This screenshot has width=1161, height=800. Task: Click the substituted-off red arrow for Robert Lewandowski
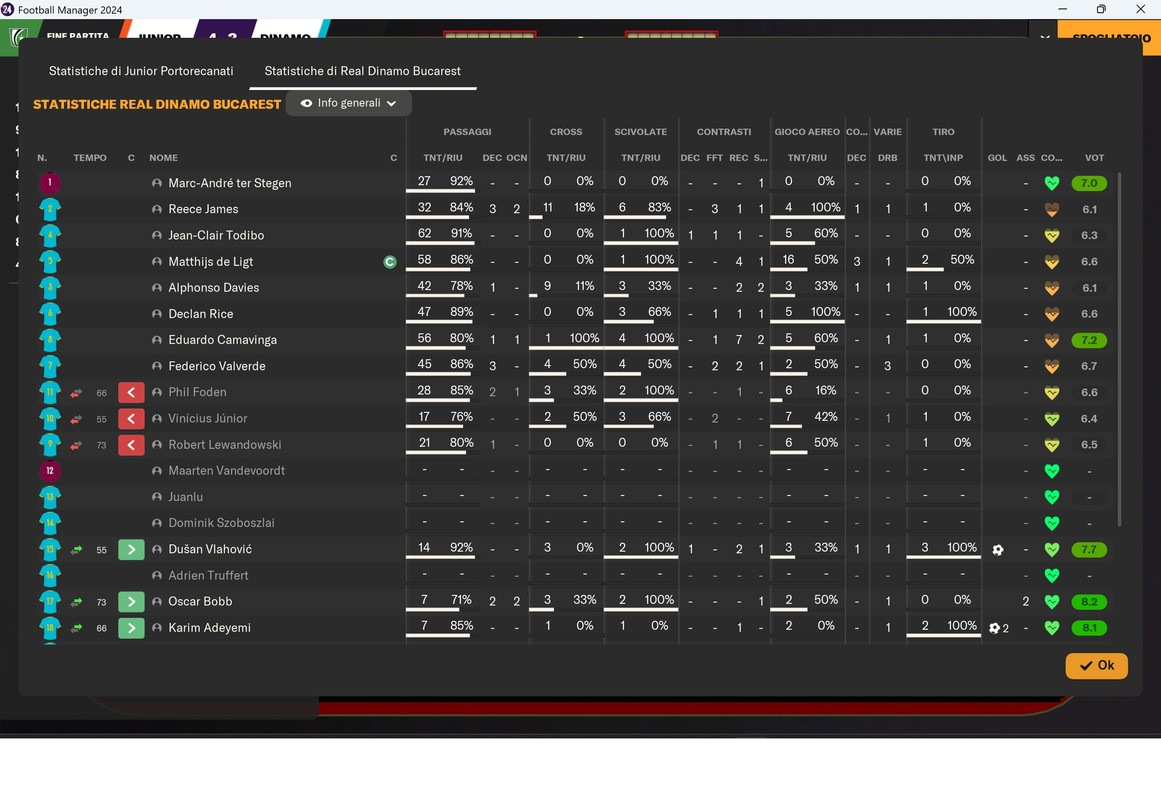point(131,444)
